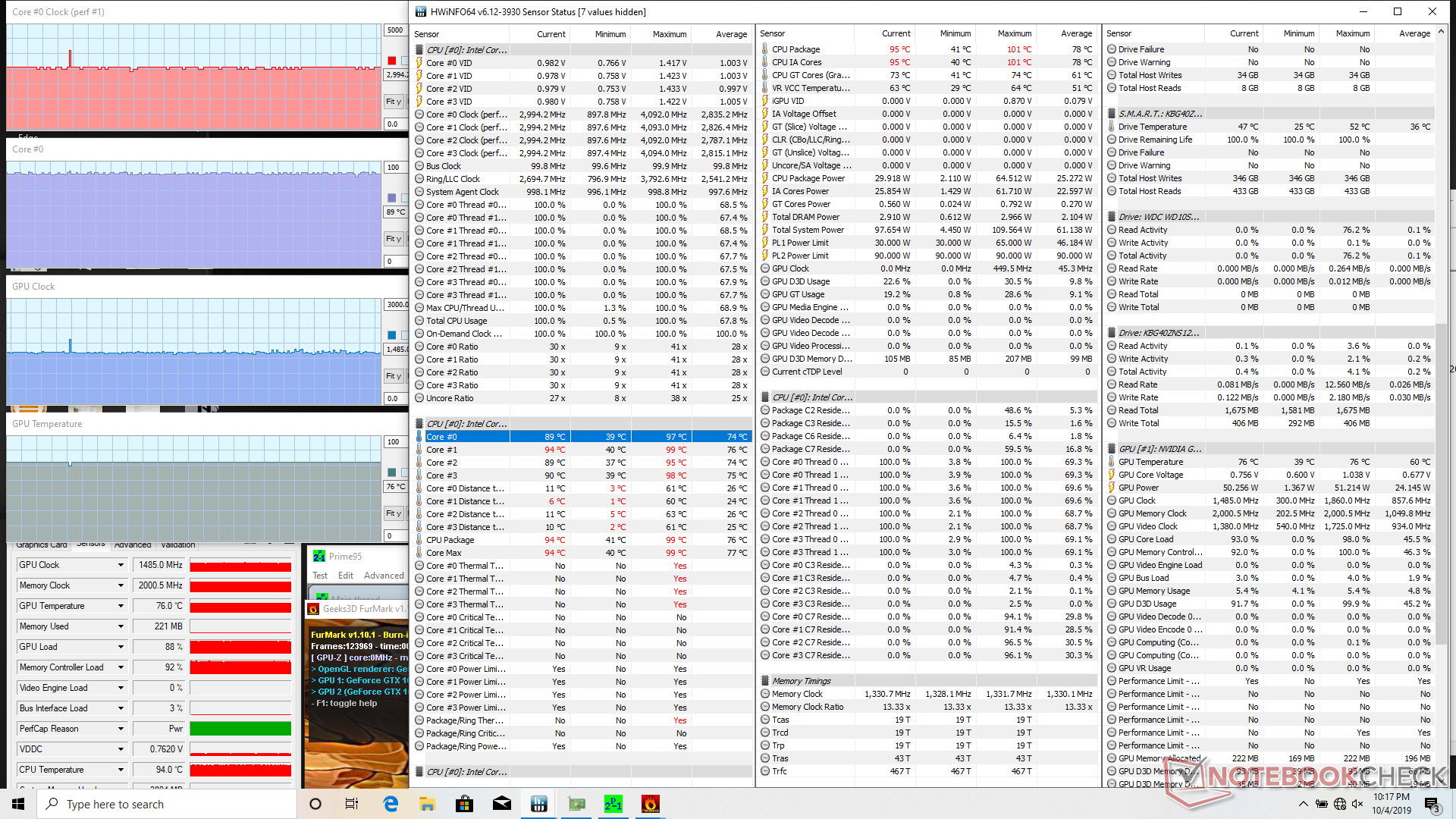Open the Mail app from taskbar
The height and width of the screenshot is (819, 1456).
point(502,804)
